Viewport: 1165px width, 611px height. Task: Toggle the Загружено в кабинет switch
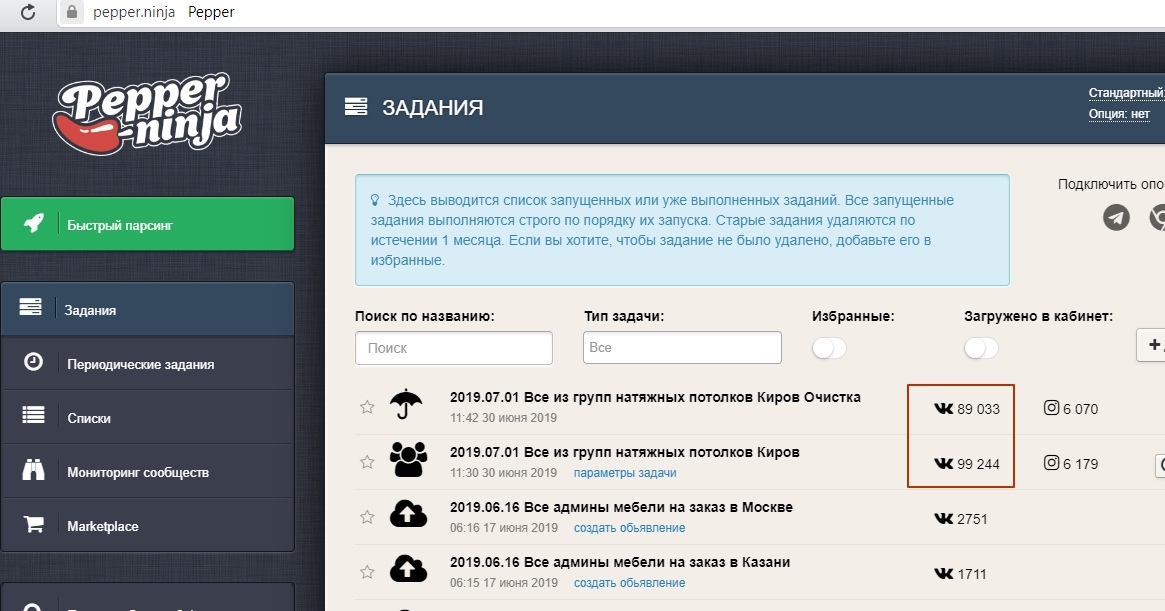point(981,348)
